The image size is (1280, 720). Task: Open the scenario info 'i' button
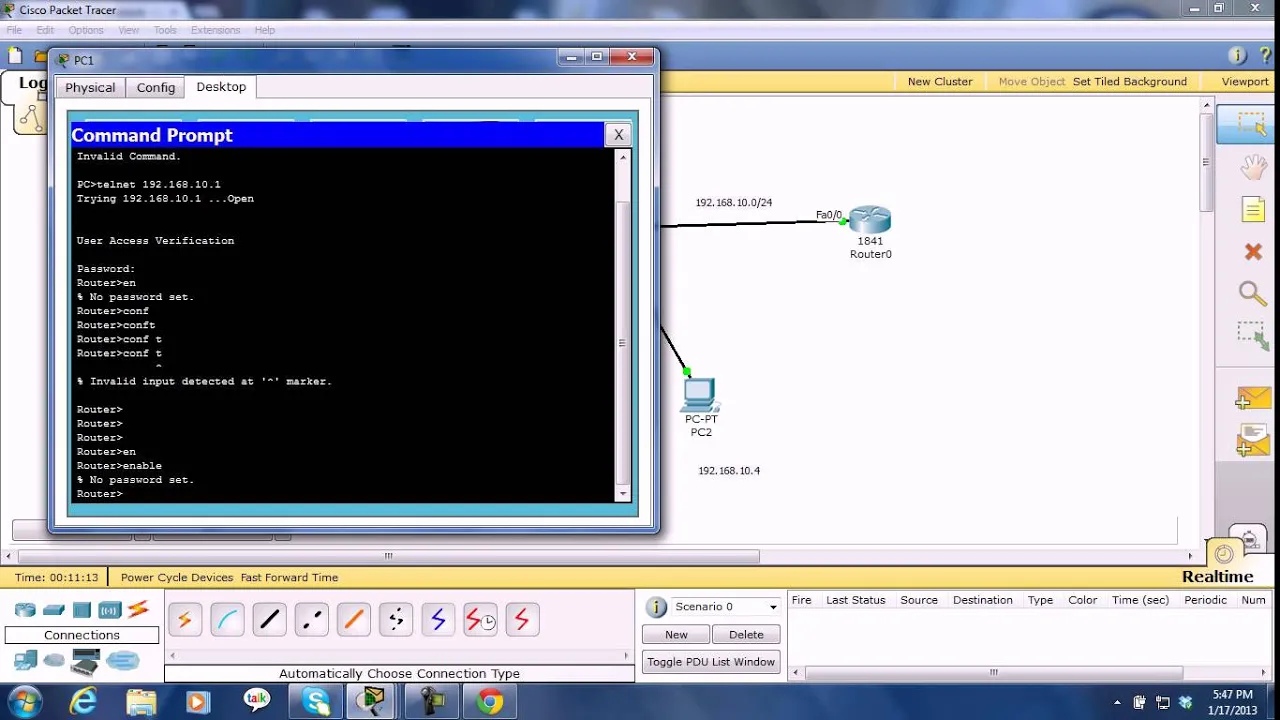pos(656,607)
